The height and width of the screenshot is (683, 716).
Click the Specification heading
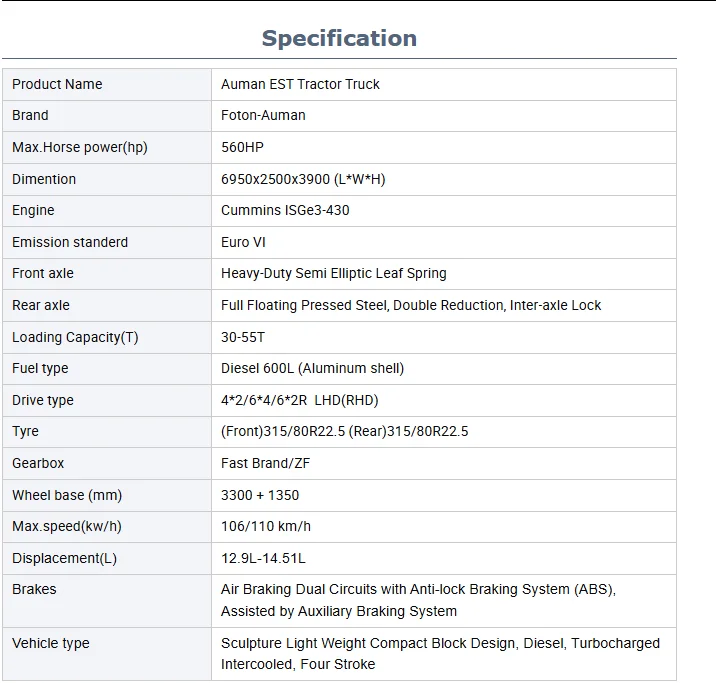tap(339, 39)
